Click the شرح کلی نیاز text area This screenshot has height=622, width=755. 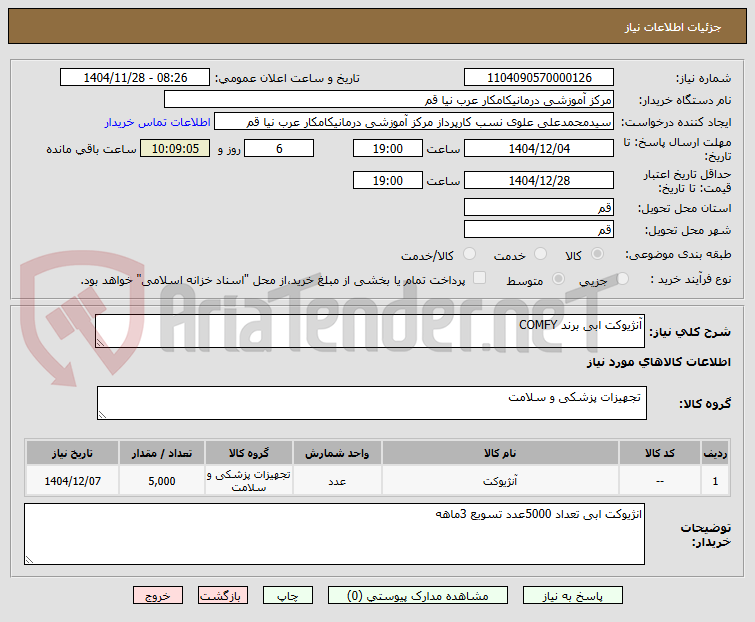point(370,331)
